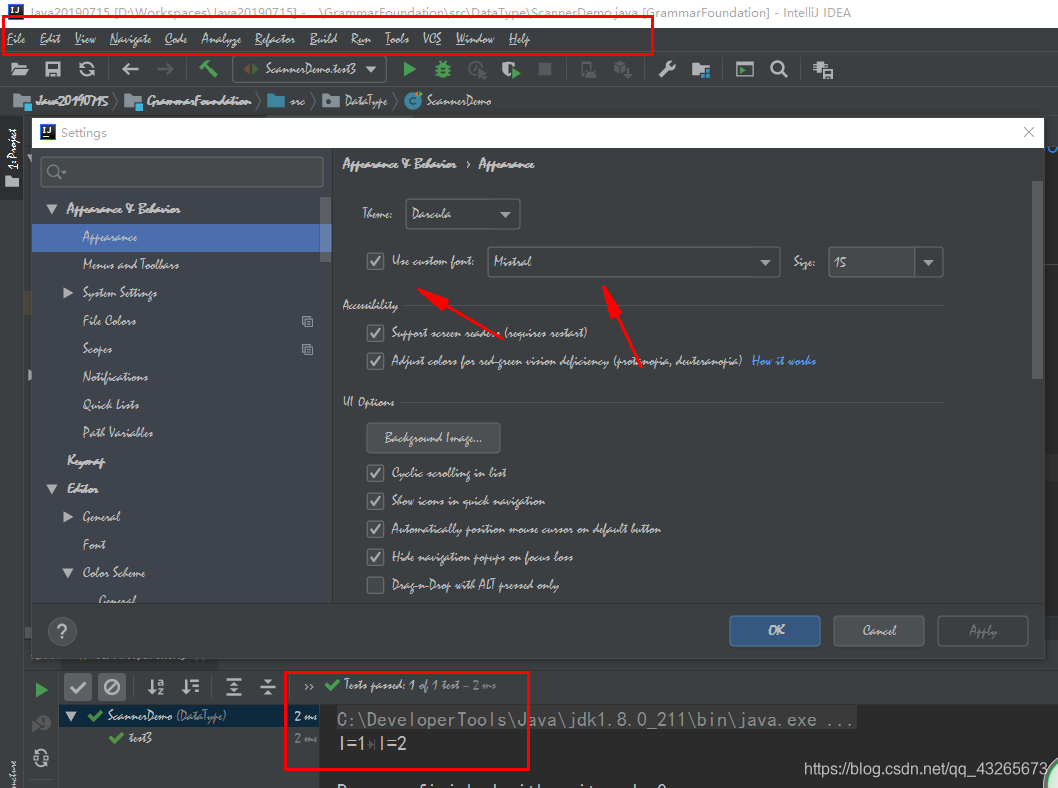Click Cancel in Settings dialog
The image size is (1058, 788).
click(879, 631)
